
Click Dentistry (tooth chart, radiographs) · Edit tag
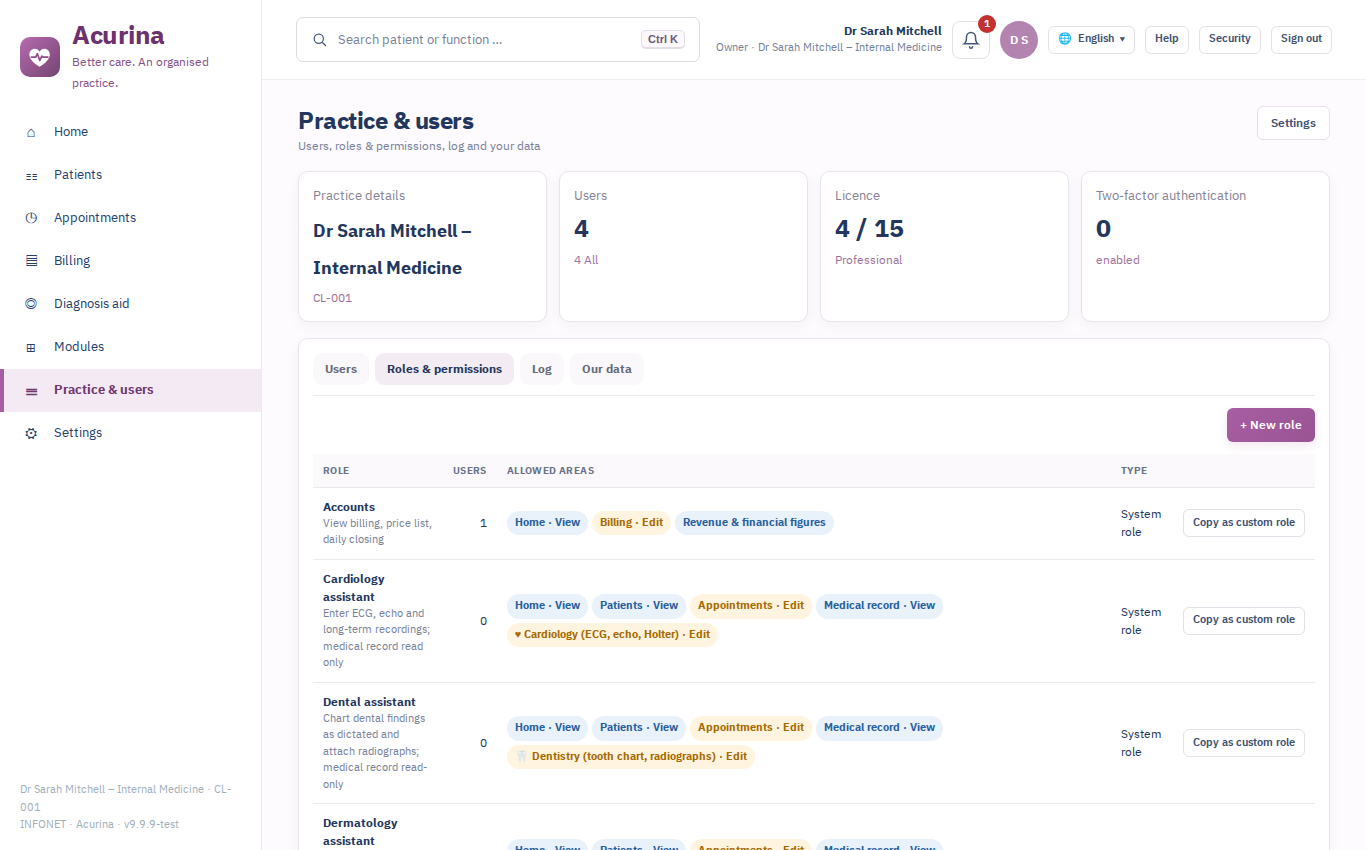[x=631, y=757]
